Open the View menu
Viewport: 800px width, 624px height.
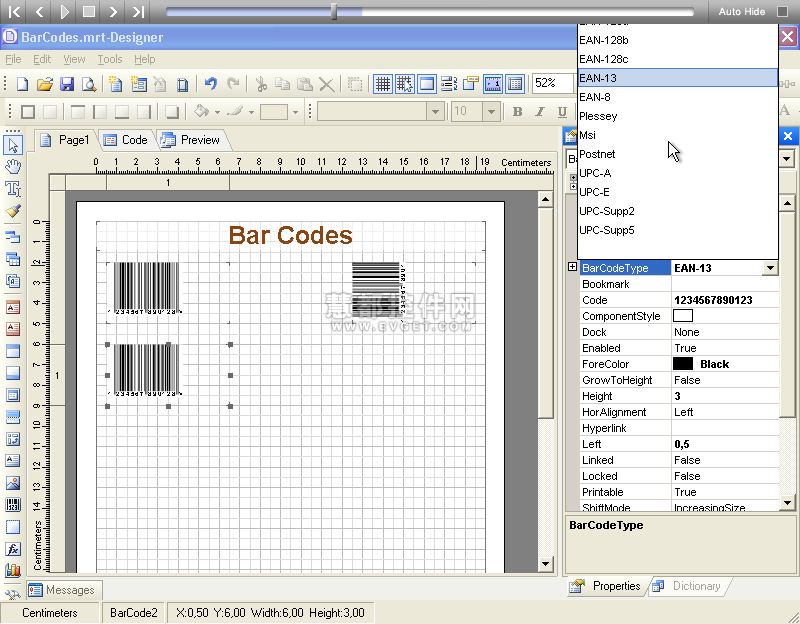74,59
